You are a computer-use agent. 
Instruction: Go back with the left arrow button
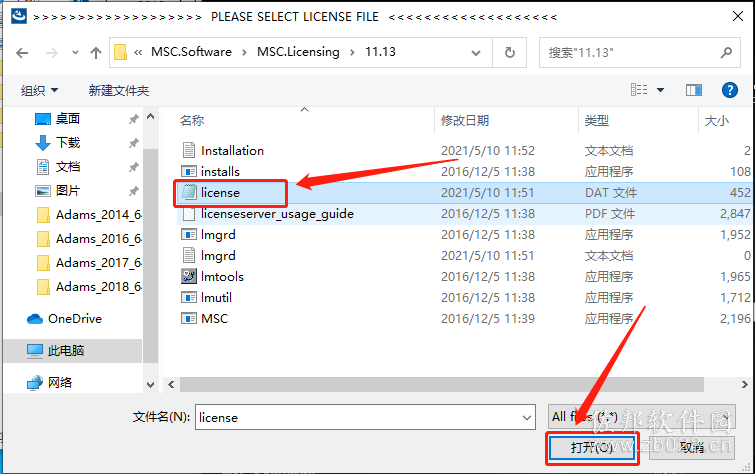tap(22, 53)
